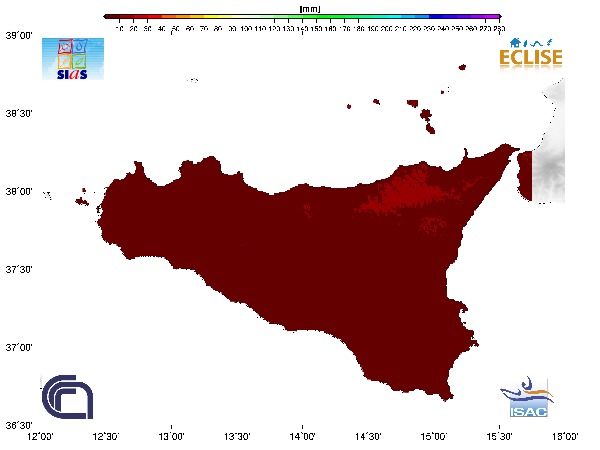
Task: Click the ECLISE logo
Action: [531, 54]
